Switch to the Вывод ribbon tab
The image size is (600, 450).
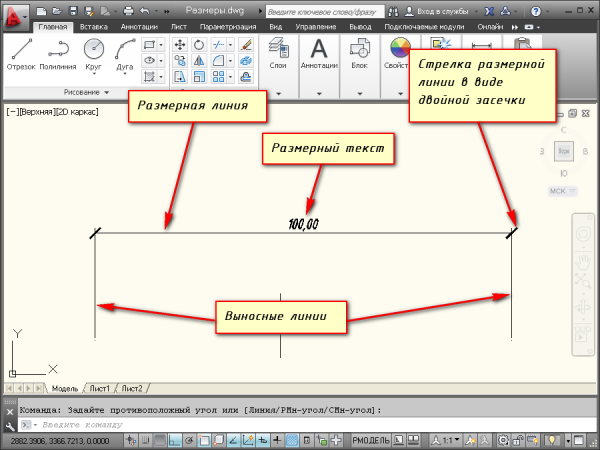pyautogui.click(x=360, y=27)
